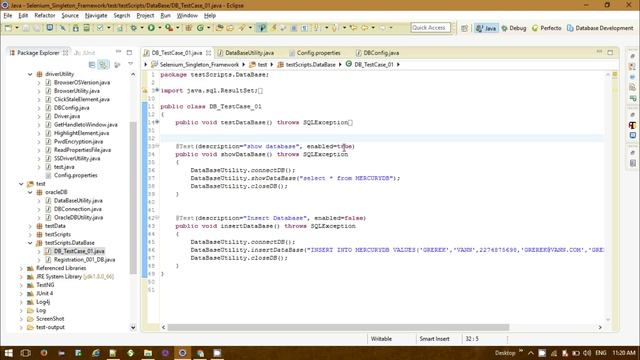Click Selenium_Singleton_Framework in the breadcrumb

(x=199, y=64)
